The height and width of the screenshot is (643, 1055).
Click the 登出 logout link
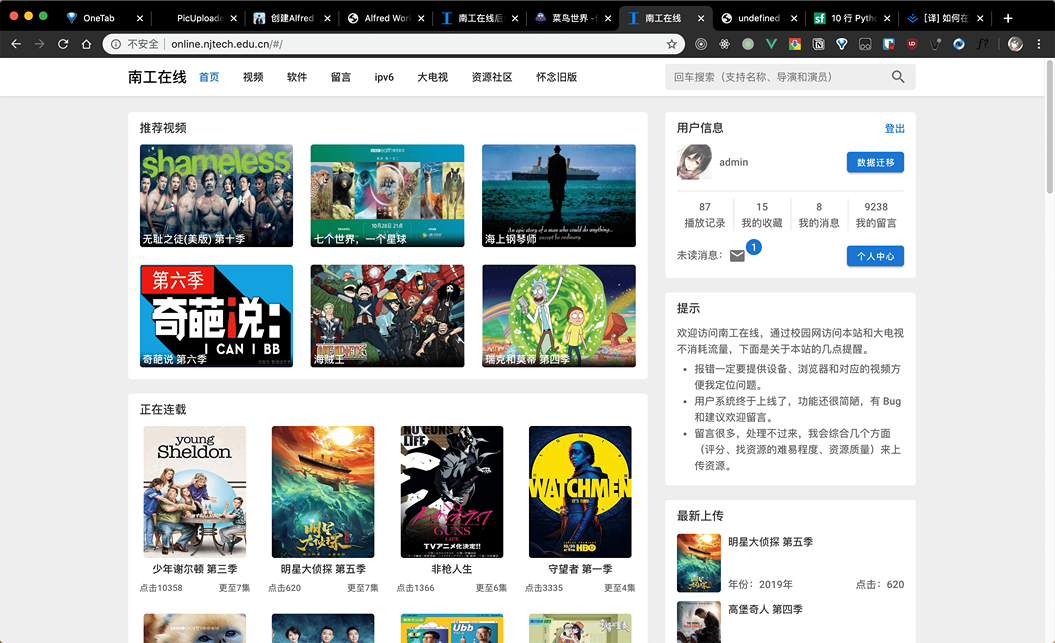click(894, 128)
